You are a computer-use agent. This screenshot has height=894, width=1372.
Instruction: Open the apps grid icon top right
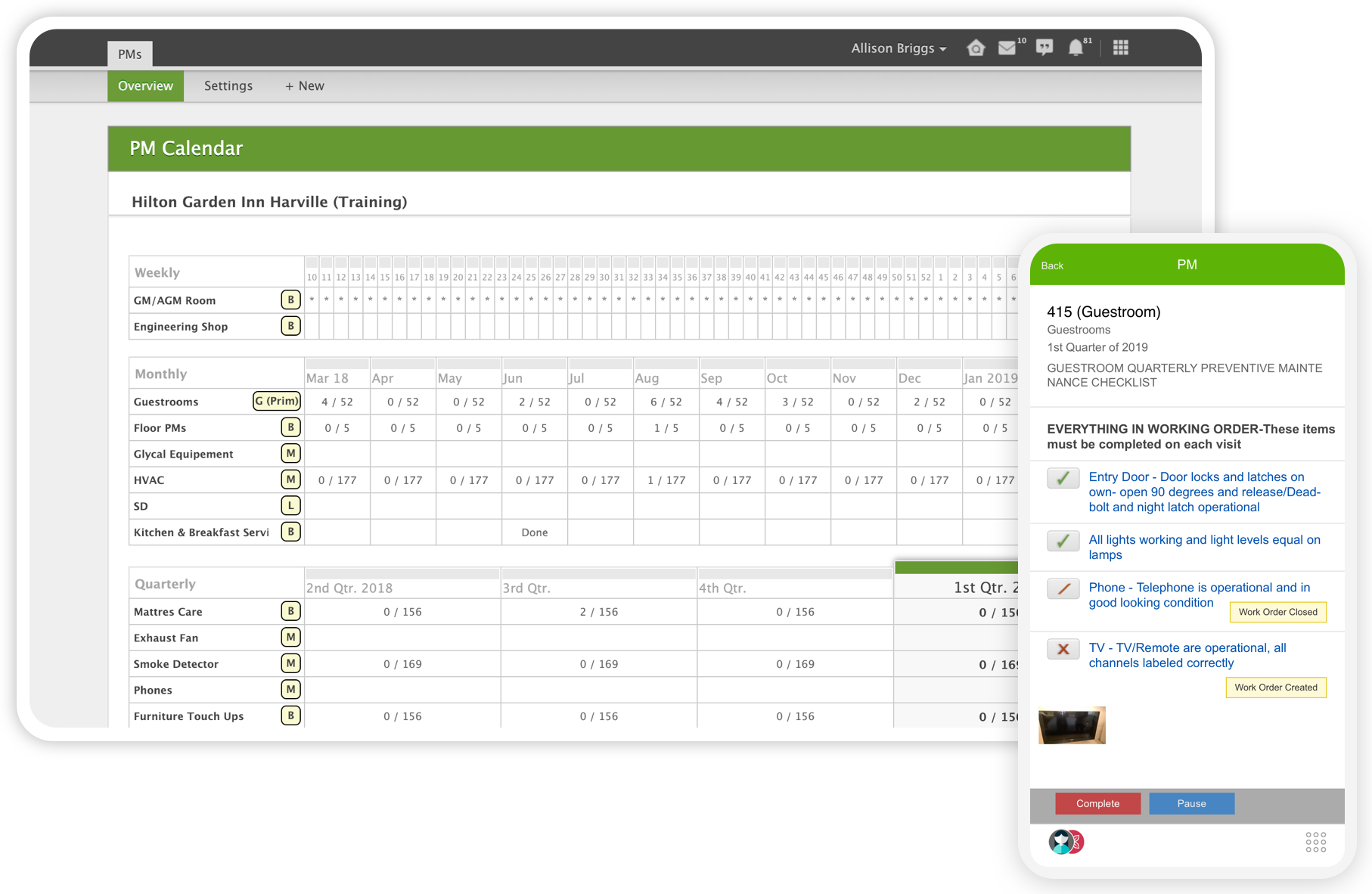pyautogui.click(x=1120, y=47)
